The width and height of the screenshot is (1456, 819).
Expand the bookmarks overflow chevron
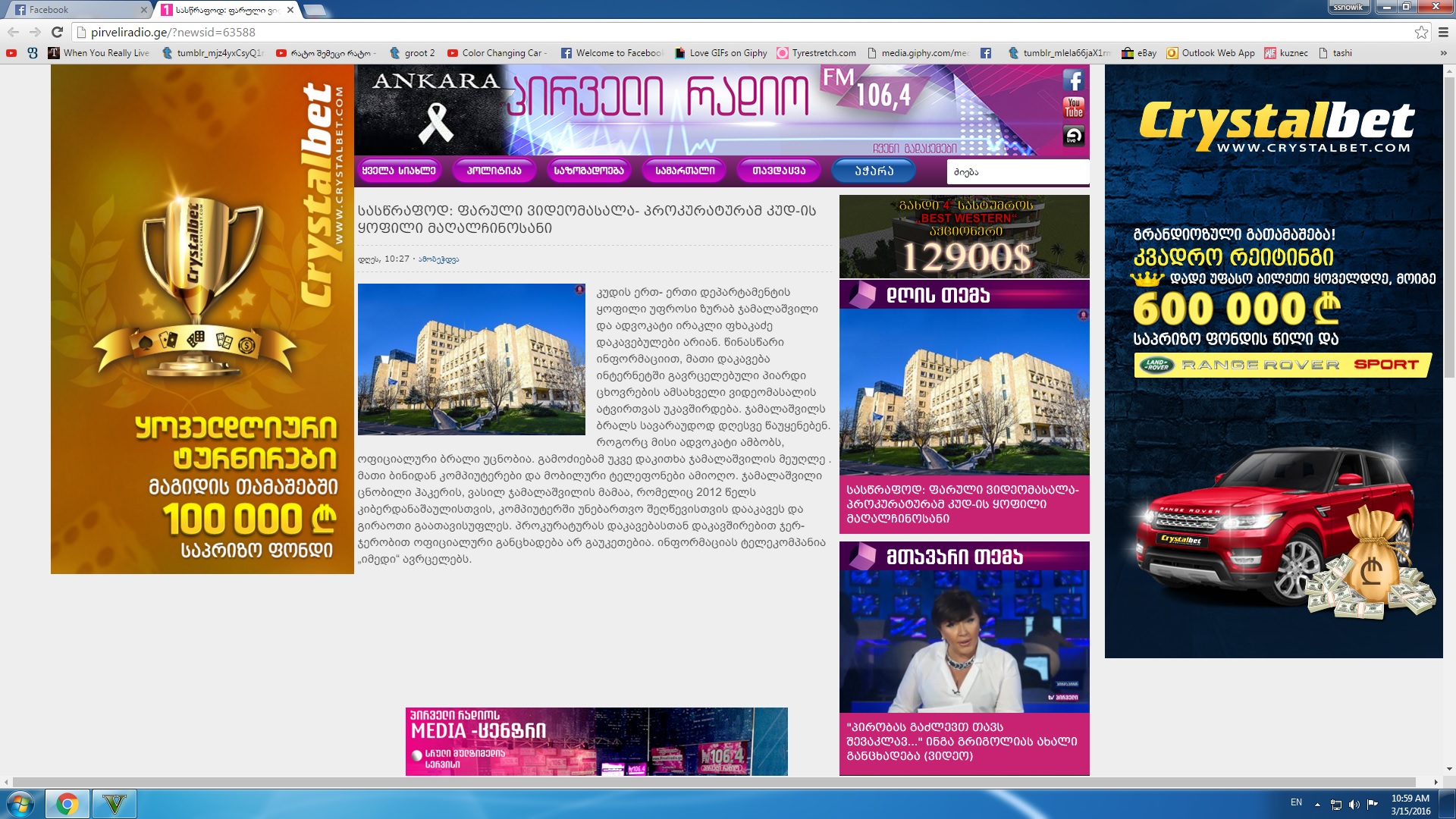pyautogui.click(x=1443, y=53)
